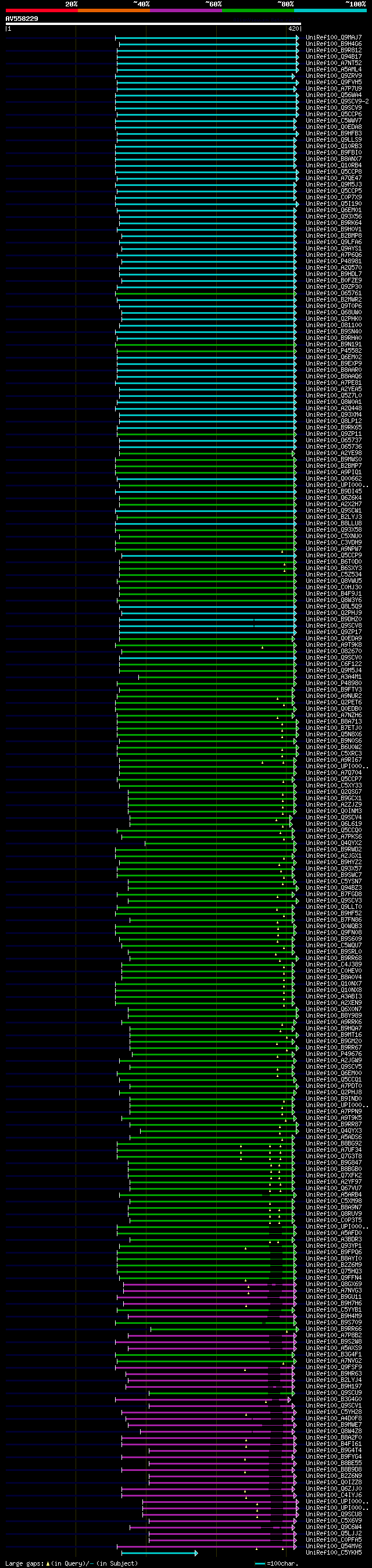This screenshot has width=372, height=1568.
Task: Click label UniRef100_Q9ZRV9
Action: click(x=334, y=76)
